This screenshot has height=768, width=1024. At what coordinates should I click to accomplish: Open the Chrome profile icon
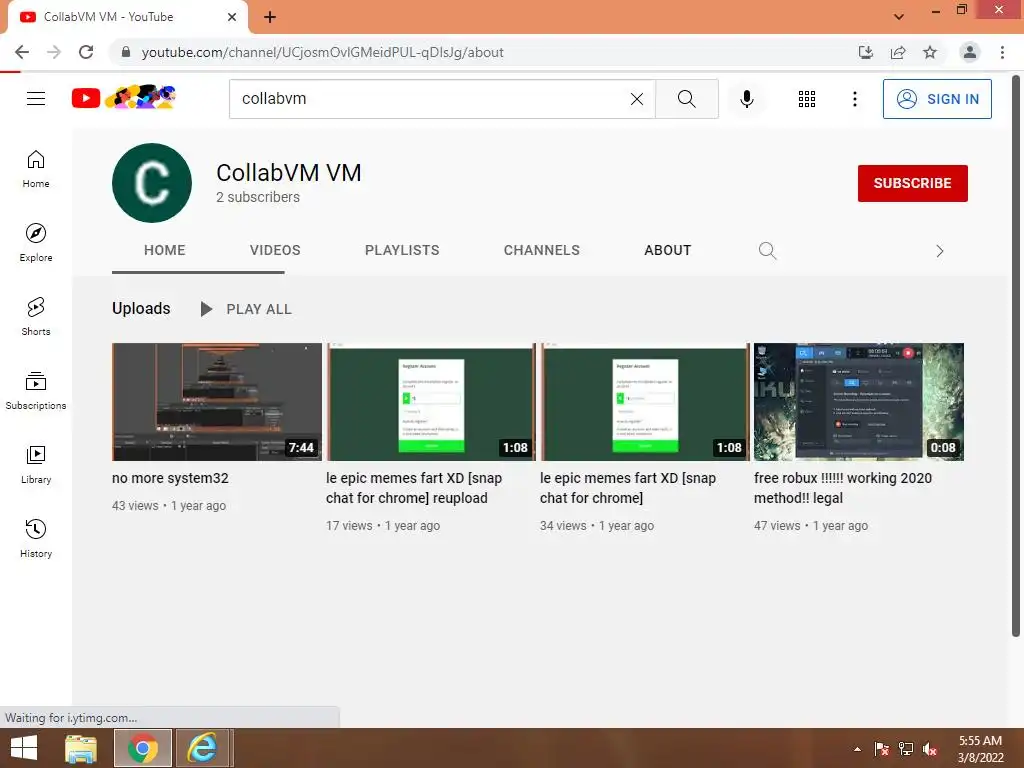pyautogui.click(x=970, y=52)
